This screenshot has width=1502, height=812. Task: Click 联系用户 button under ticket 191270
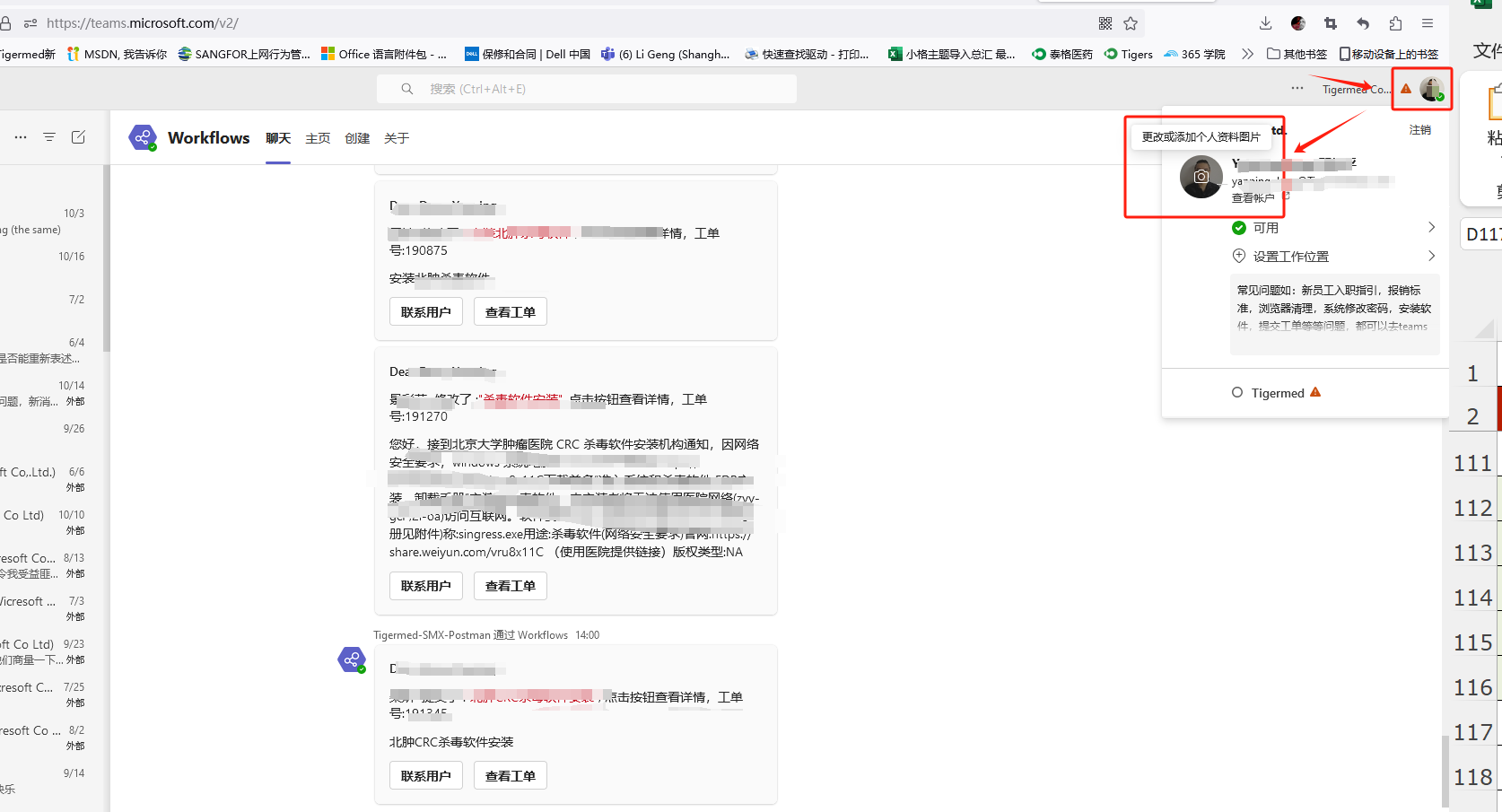425,586
